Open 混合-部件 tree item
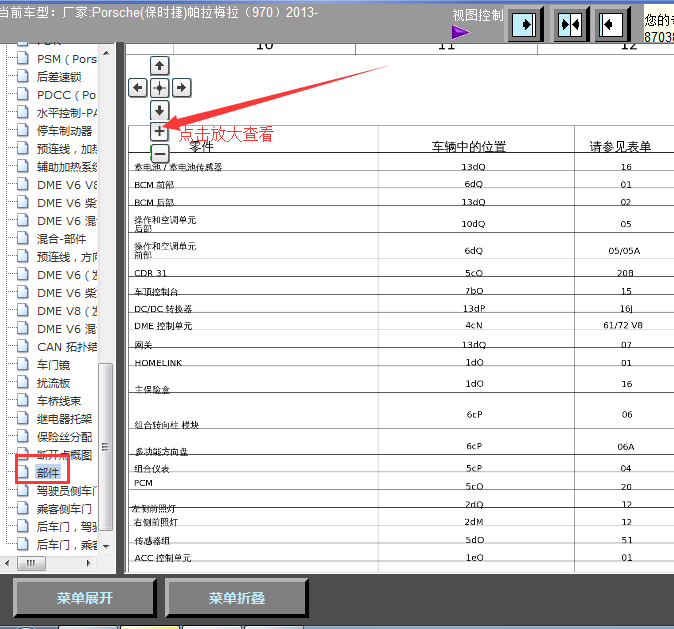The image size is (674, 629). 61,239
